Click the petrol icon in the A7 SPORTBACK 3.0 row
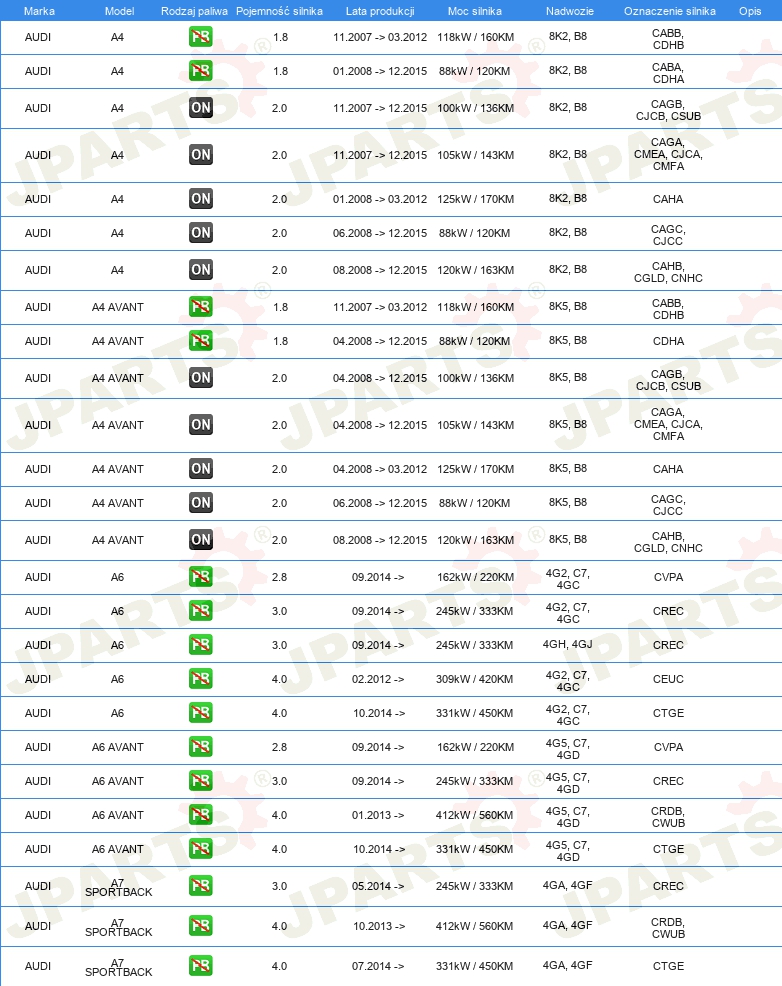The height and width of the screenshot is (986, 782). point(201,886)
